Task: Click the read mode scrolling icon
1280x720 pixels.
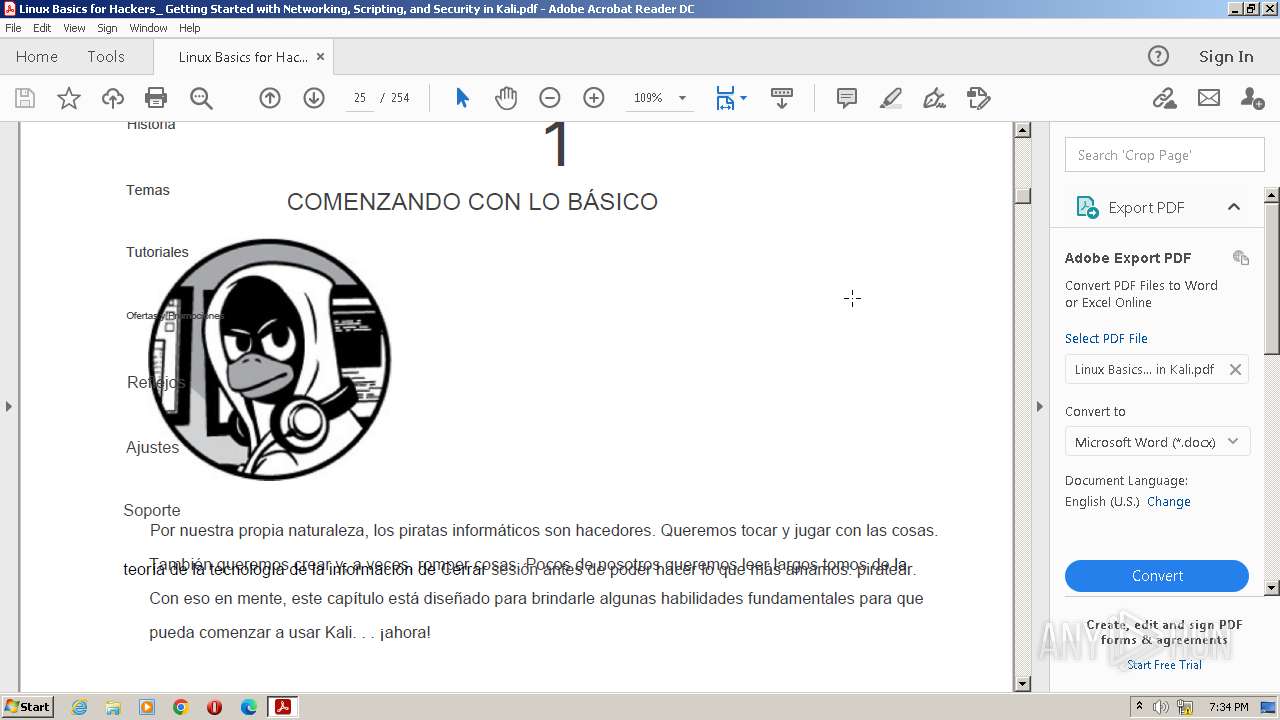Action: (x=782, y=98)
